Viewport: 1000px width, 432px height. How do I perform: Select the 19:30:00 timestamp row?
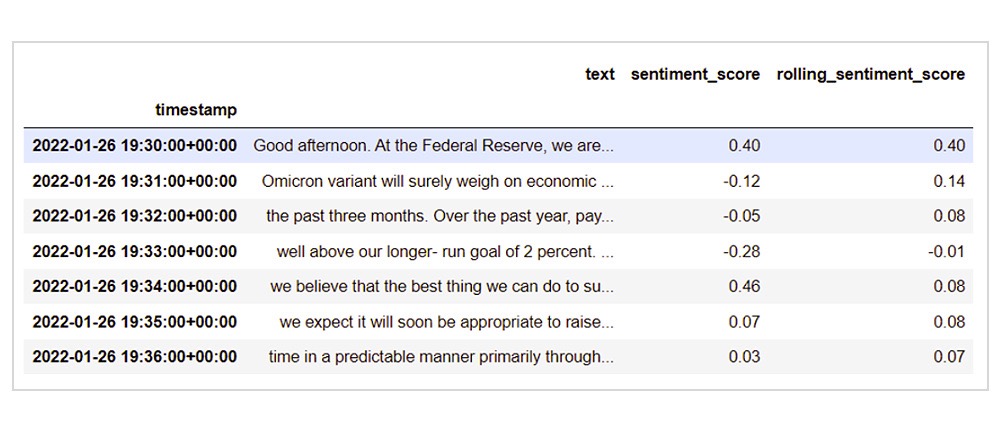click(x=498, y=145)
